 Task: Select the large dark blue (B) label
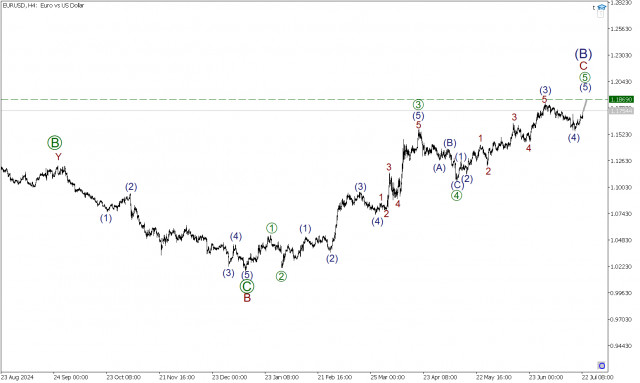pos(583,54)
